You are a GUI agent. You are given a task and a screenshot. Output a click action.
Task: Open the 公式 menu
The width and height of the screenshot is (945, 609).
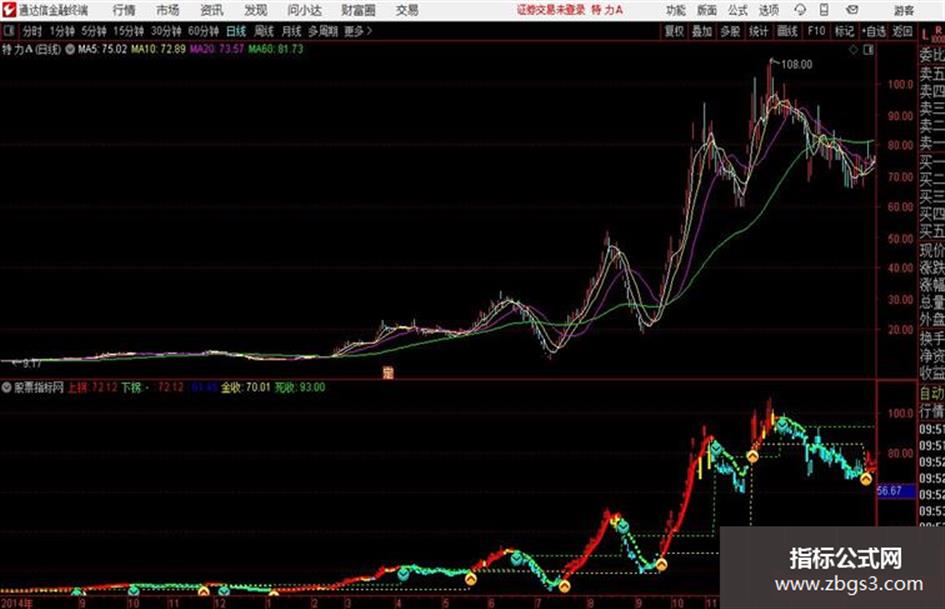tap(738, 10)
